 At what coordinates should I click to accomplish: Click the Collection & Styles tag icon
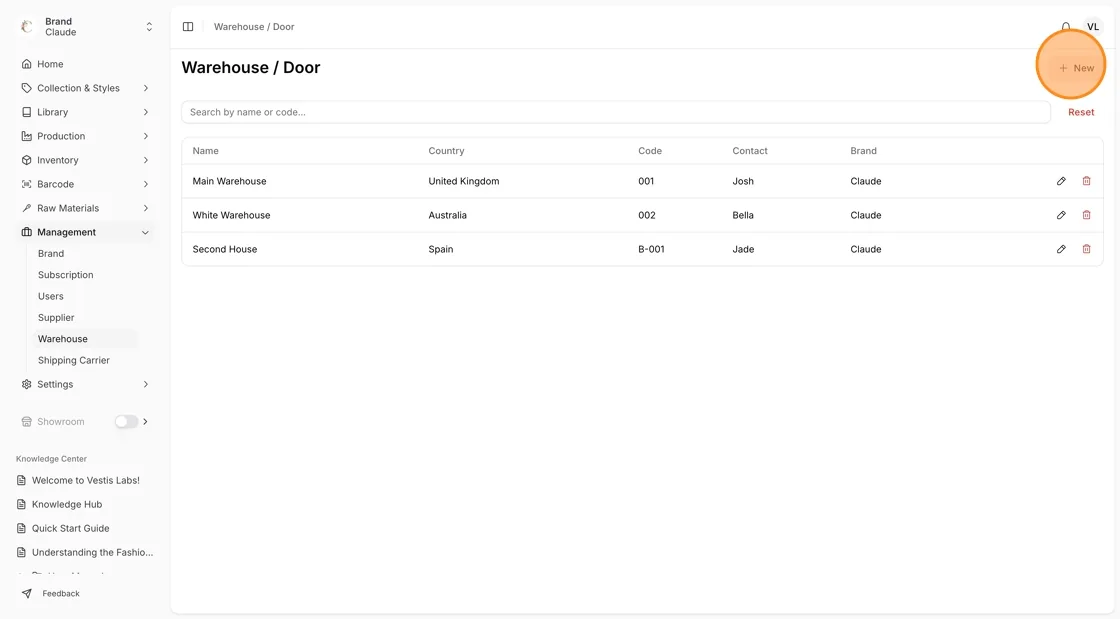(x=26, y=89)
